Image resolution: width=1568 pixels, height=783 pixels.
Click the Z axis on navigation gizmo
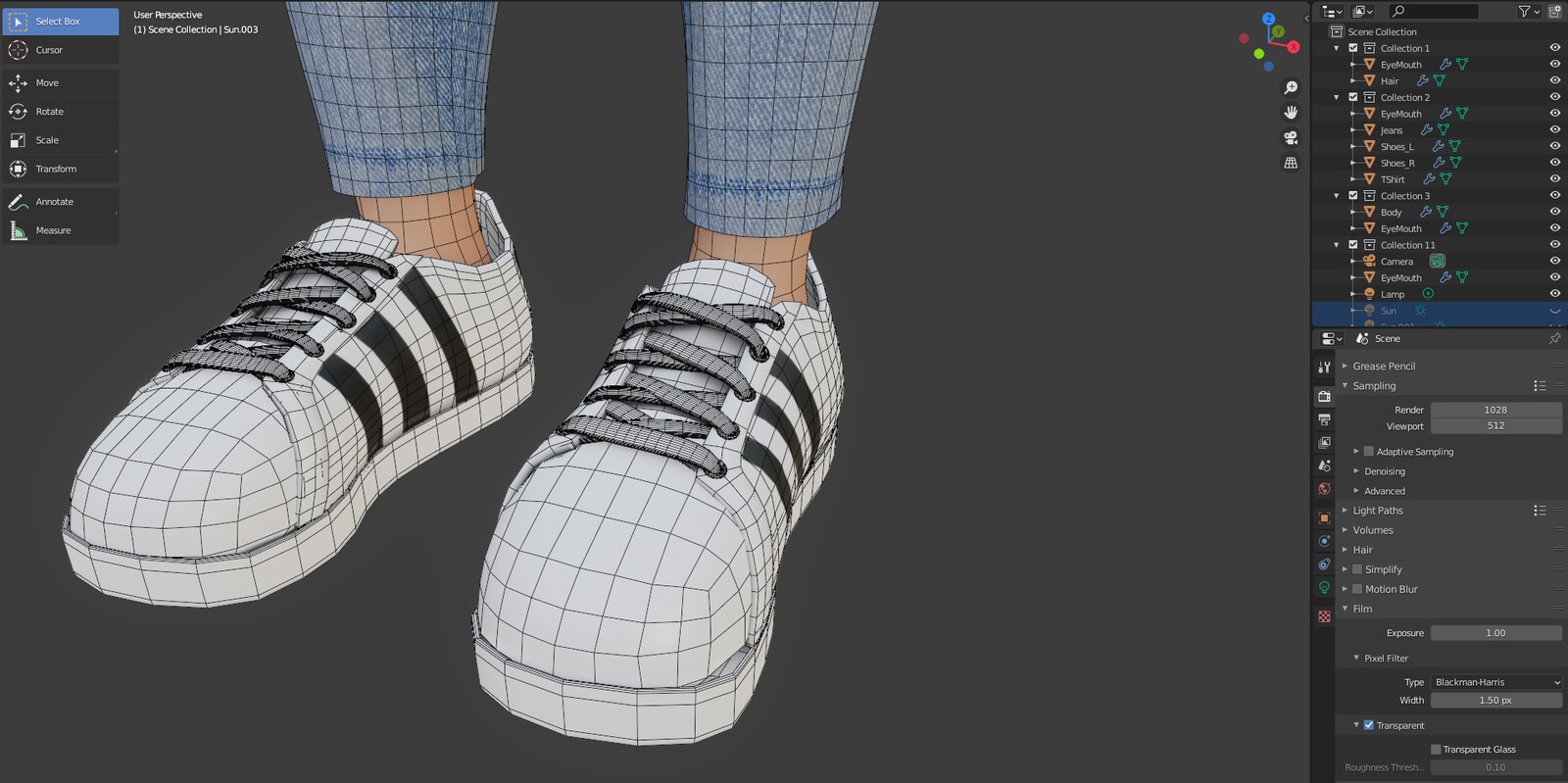[1268, 19]
